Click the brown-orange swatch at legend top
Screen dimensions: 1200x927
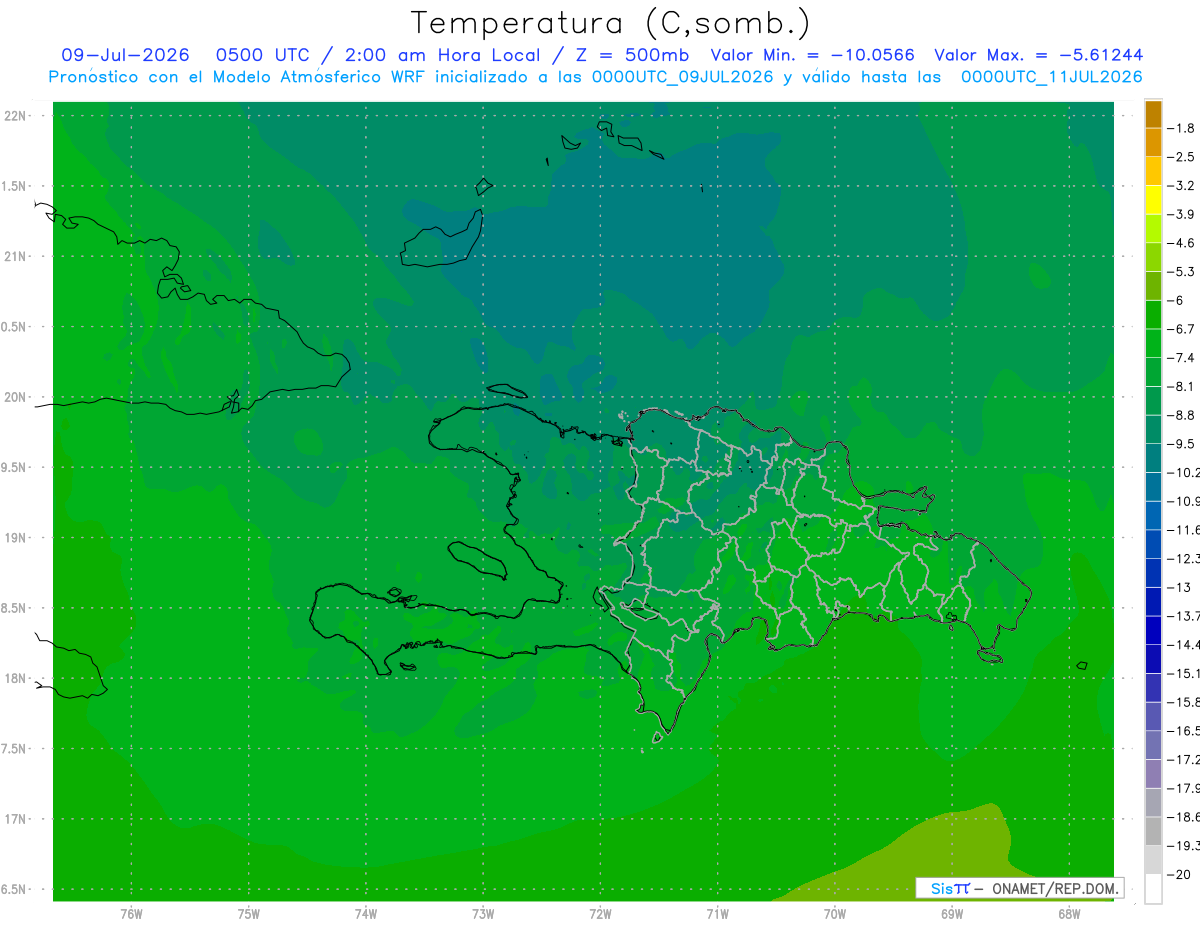[1153, 115]
